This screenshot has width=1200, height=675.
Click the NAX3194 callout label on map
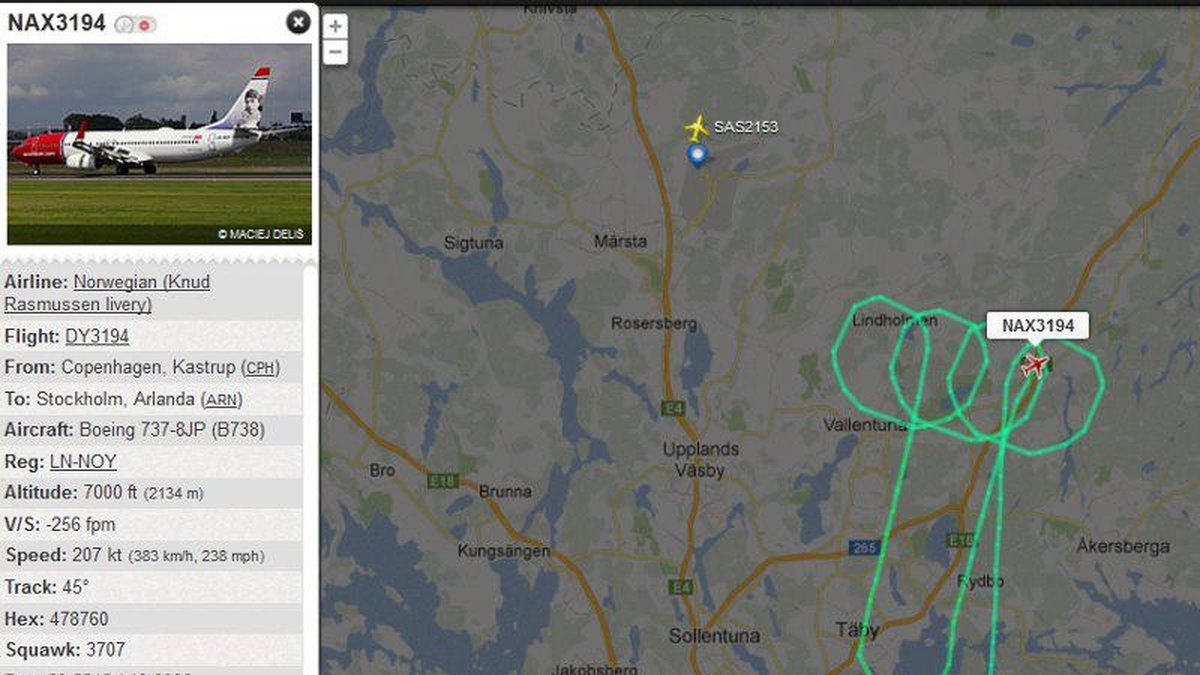(x=1038, y=326)
